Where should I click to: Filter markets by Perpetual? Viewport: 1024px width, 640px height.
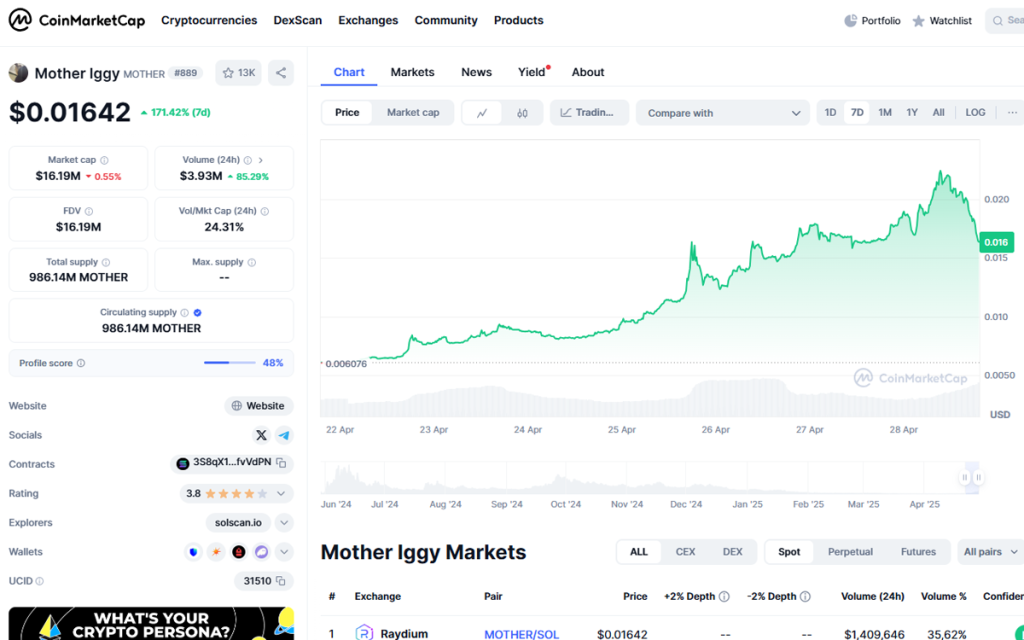point(850,552)
